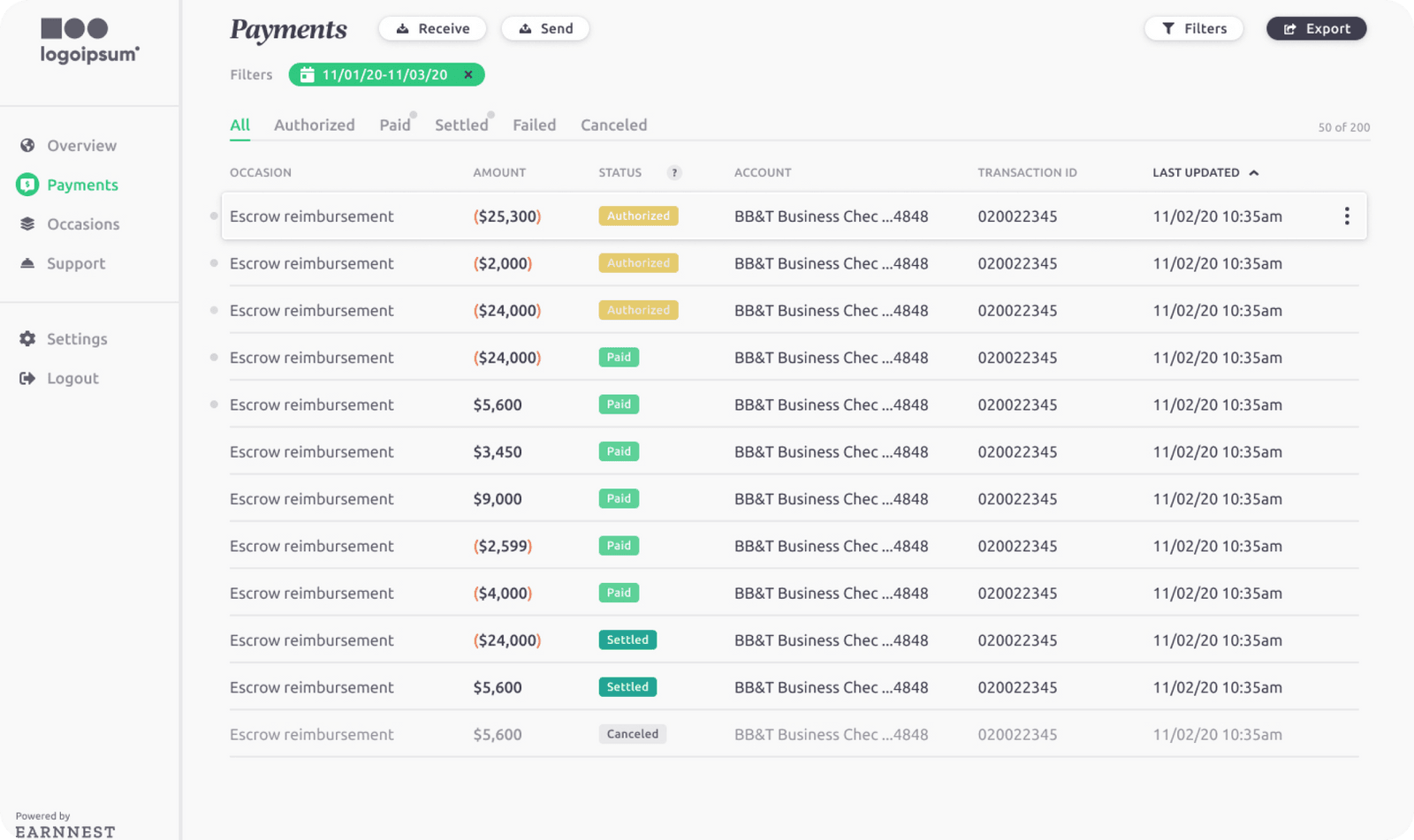
Task: Switch to the Failed tab
Action: pos(535,125)
